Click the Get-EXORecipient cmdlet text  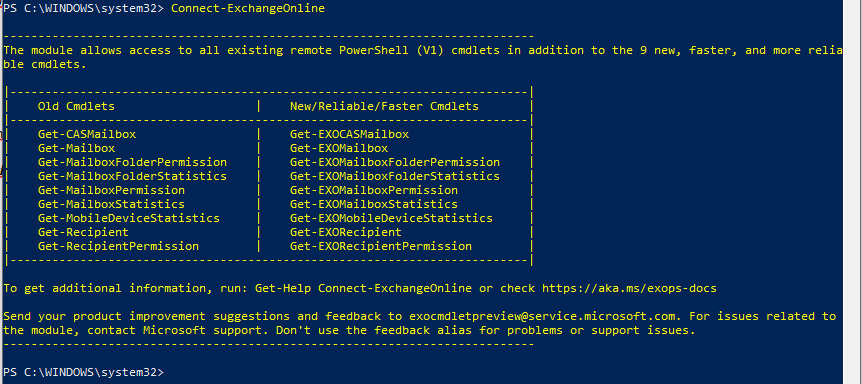(346, 232)
